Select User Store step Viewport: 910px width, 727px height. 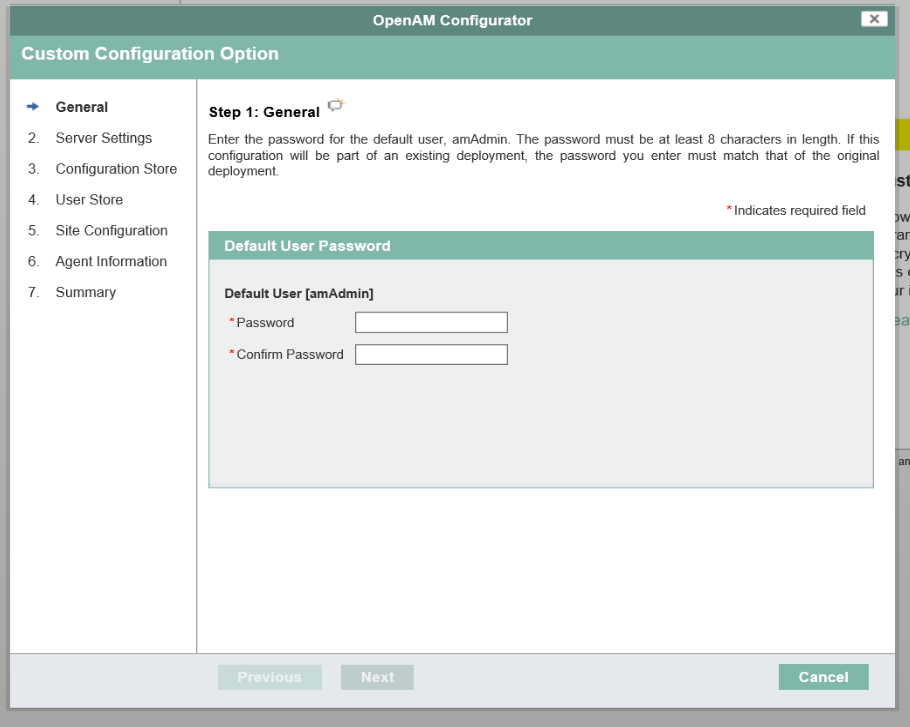[x=89, y=200]
